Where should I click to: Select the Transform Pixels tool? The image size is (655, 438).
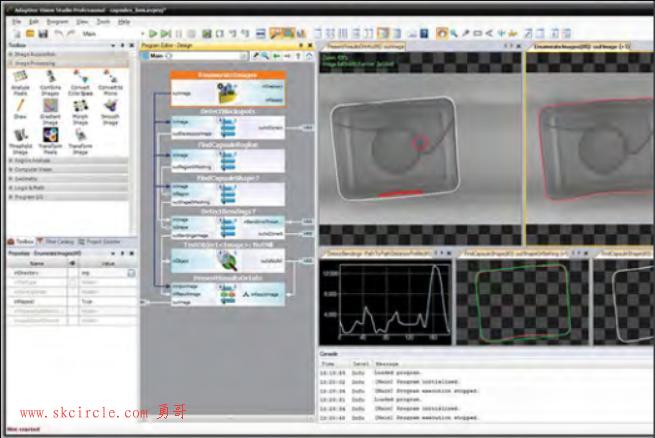[50, 141]
